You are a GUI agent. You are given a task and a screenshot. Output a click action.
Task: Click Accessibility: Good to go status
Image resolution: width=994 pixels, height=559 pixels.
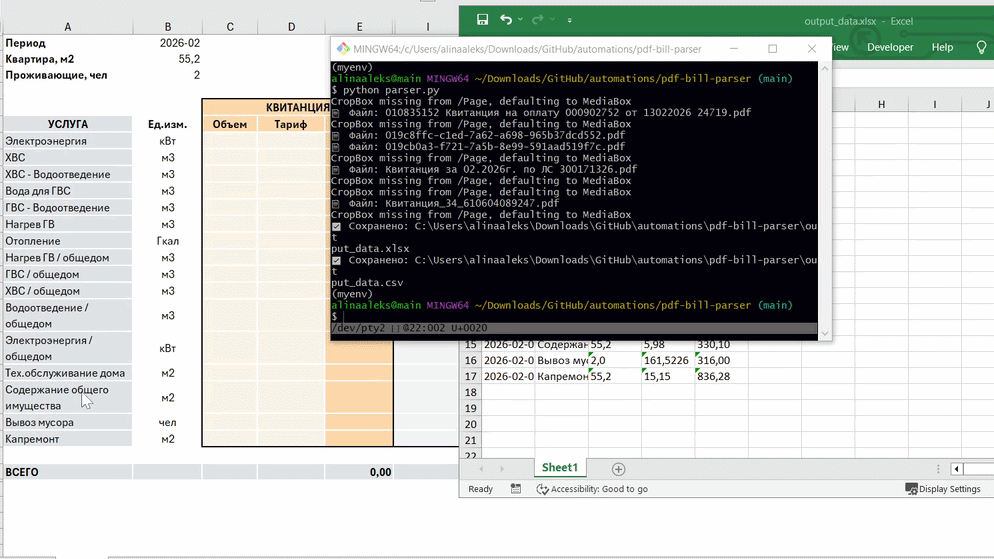592,489
